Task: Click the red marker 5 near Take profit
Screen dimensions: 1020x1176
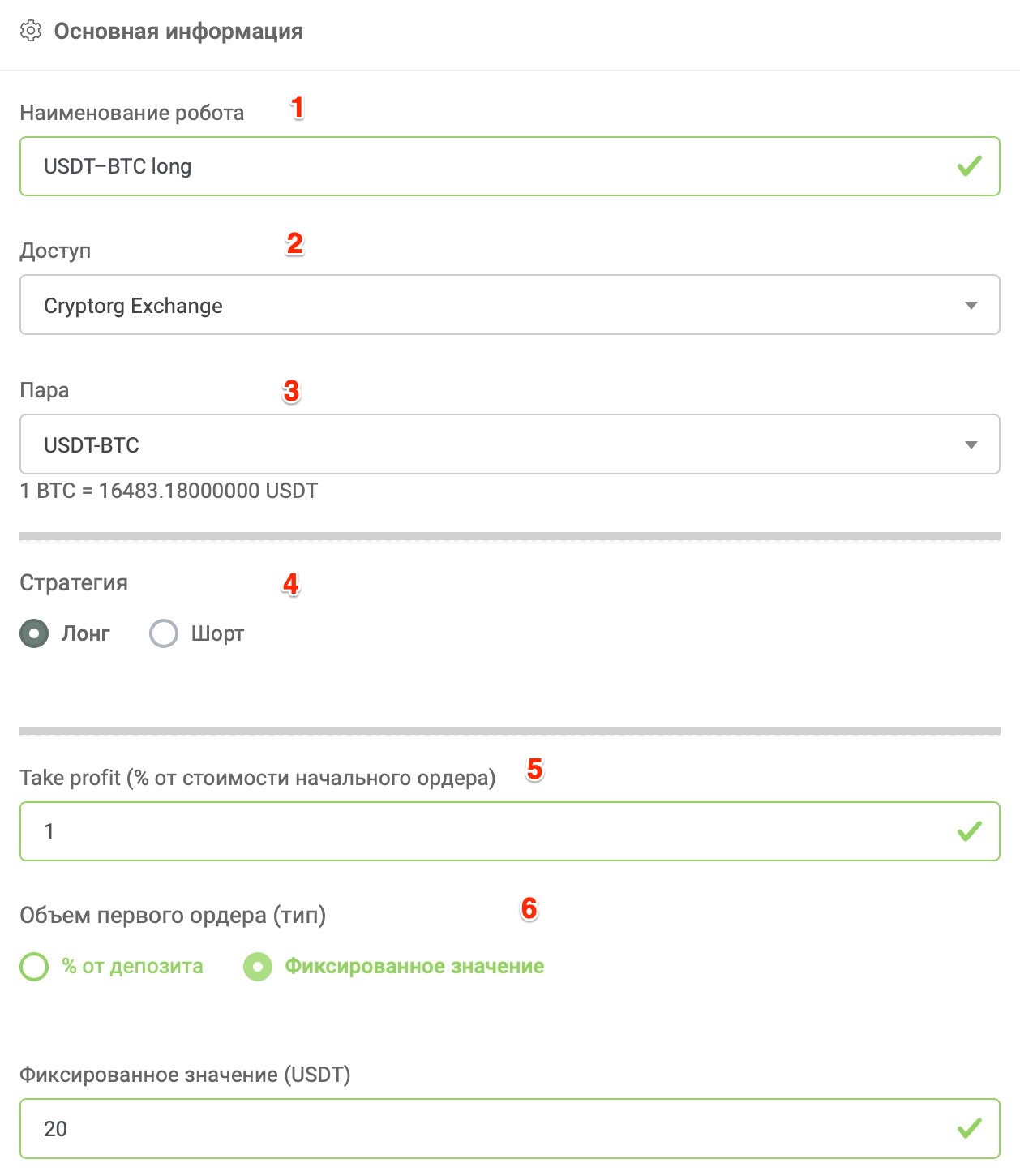Action: point(535,769)
